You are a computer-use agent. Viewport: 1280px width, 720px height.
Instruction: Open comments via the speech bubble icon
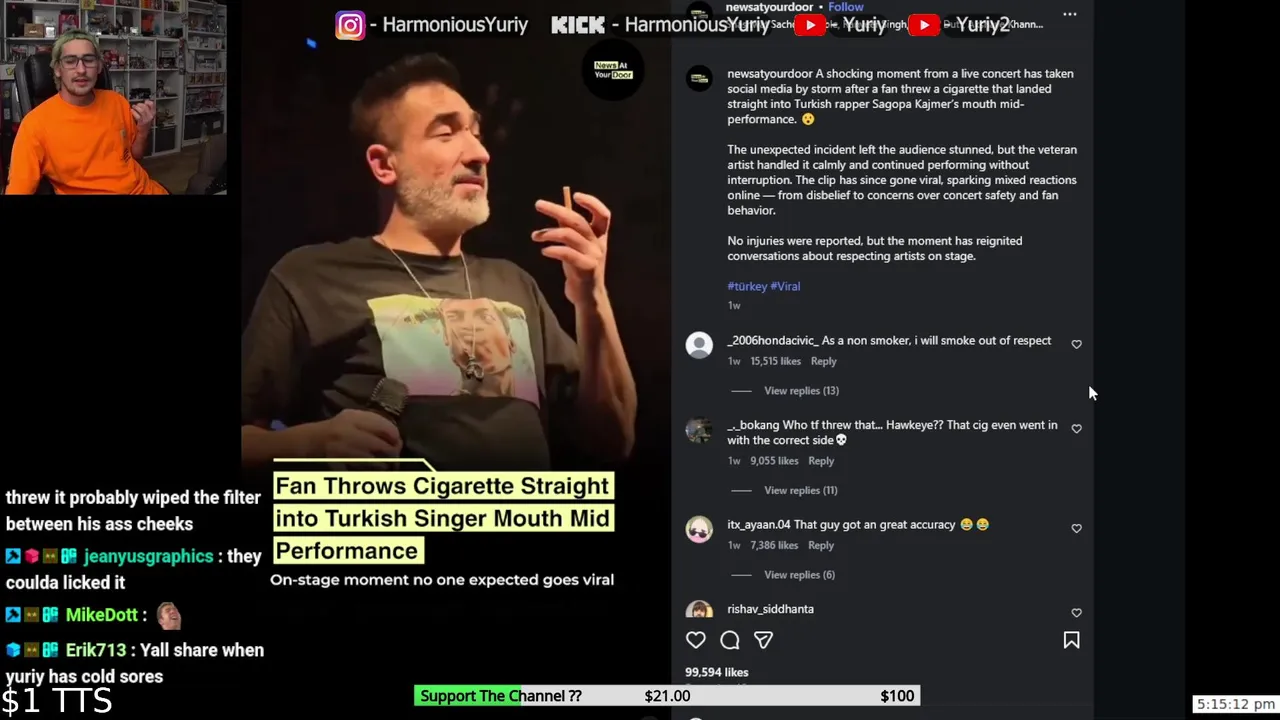point(730,640)
